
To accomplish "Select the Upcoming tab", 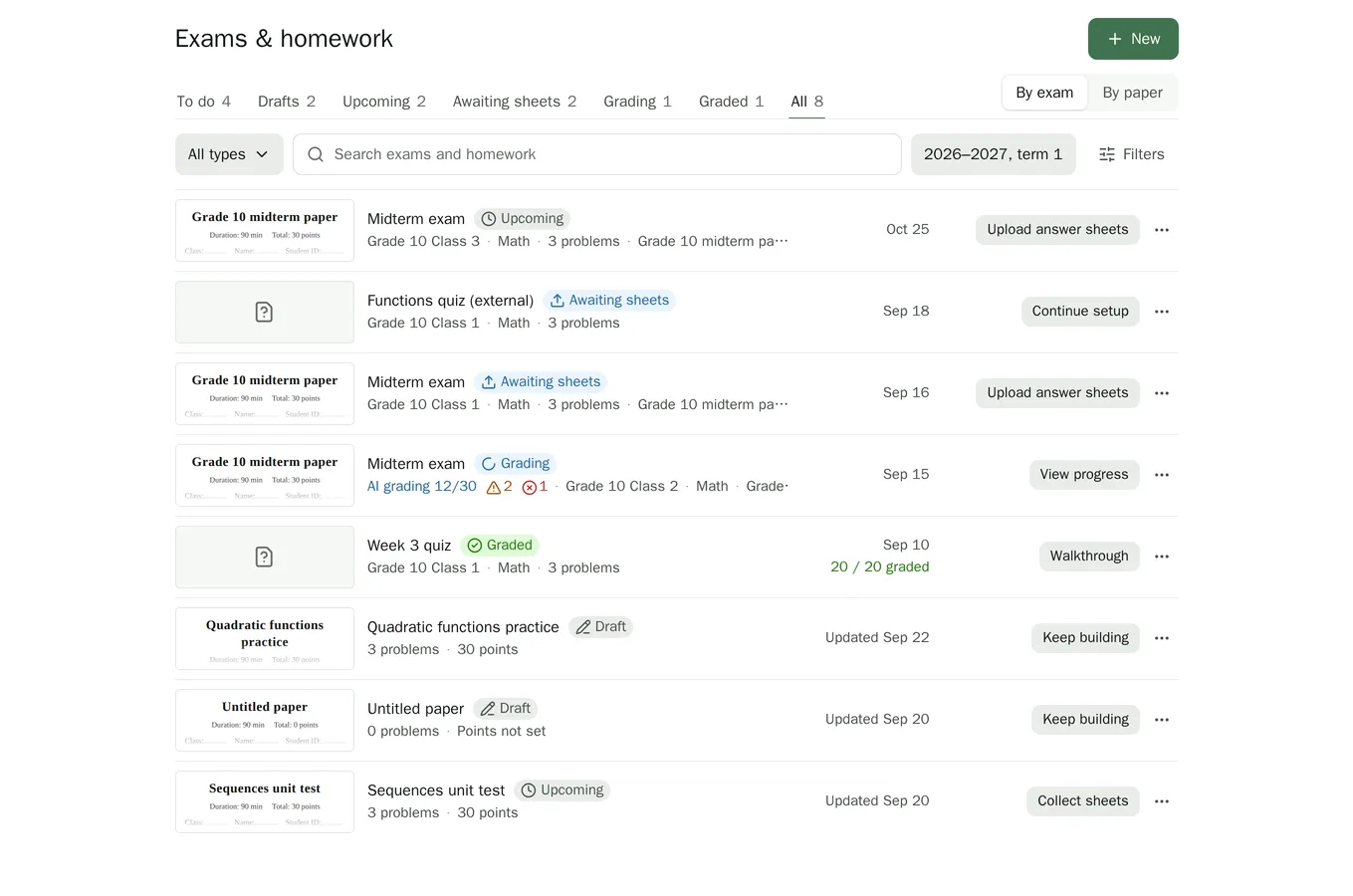I will click(384, 102).
